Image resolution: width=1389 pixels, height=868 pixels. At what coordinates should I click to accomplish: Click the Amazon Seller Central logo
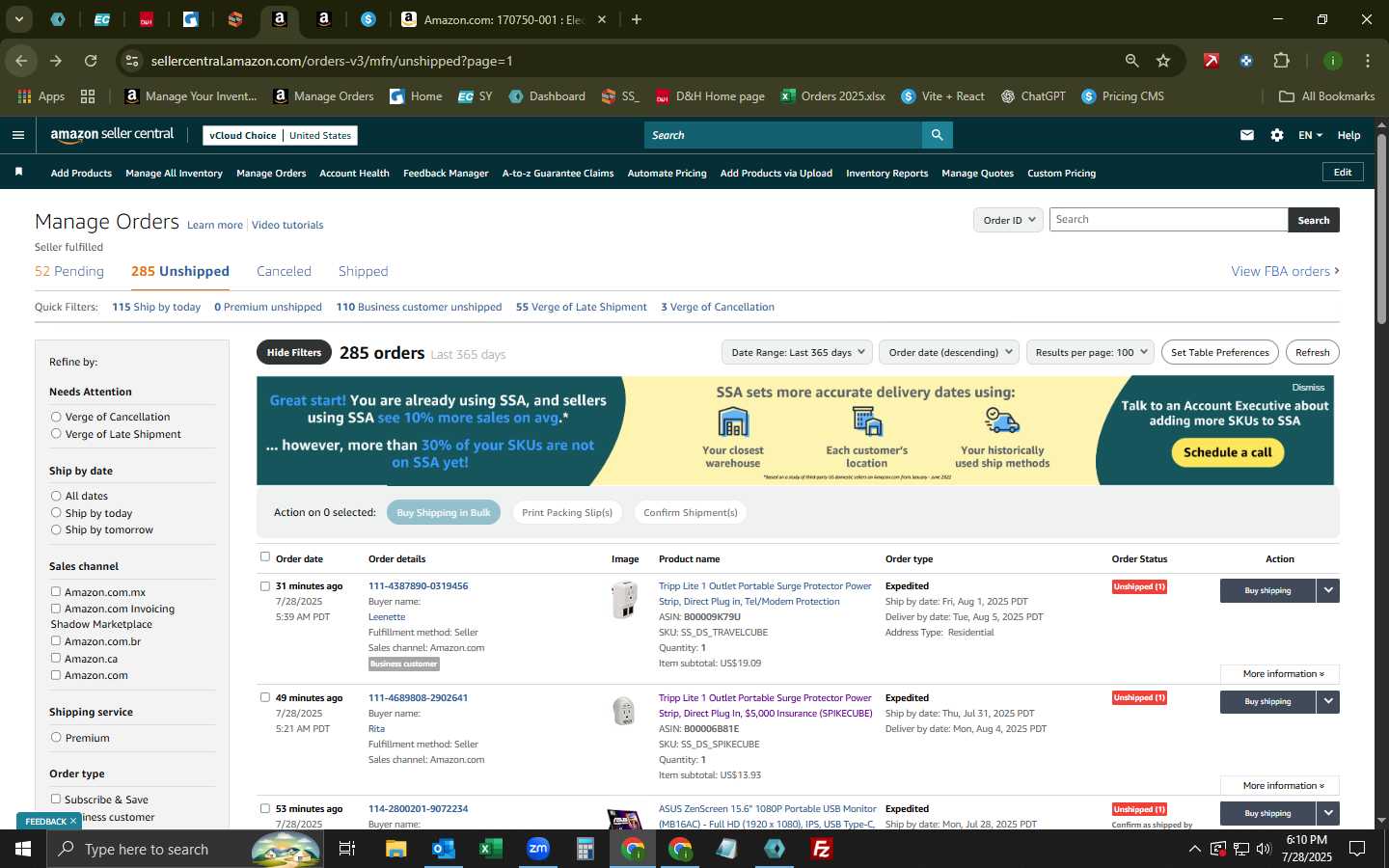(112, 135)
